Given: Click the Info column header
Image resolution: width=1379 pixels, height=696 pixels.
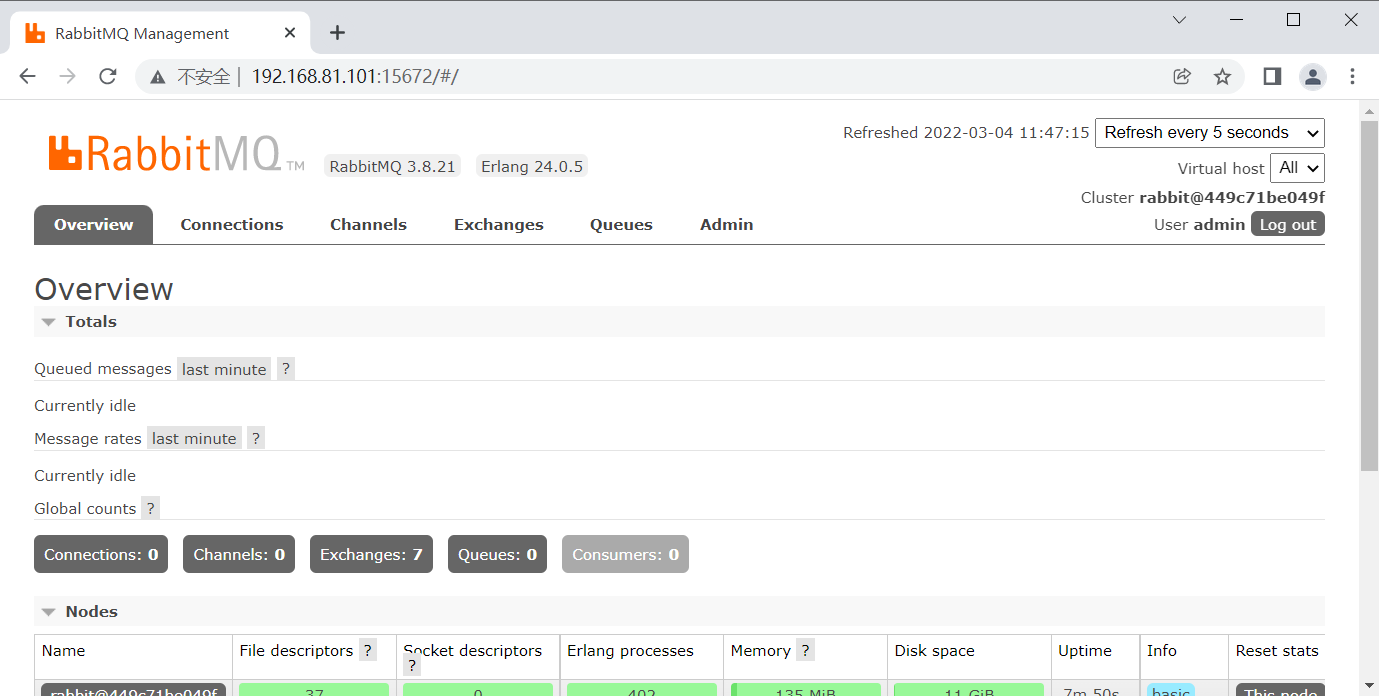Looking at the screenshot, I should point(1162,651).
